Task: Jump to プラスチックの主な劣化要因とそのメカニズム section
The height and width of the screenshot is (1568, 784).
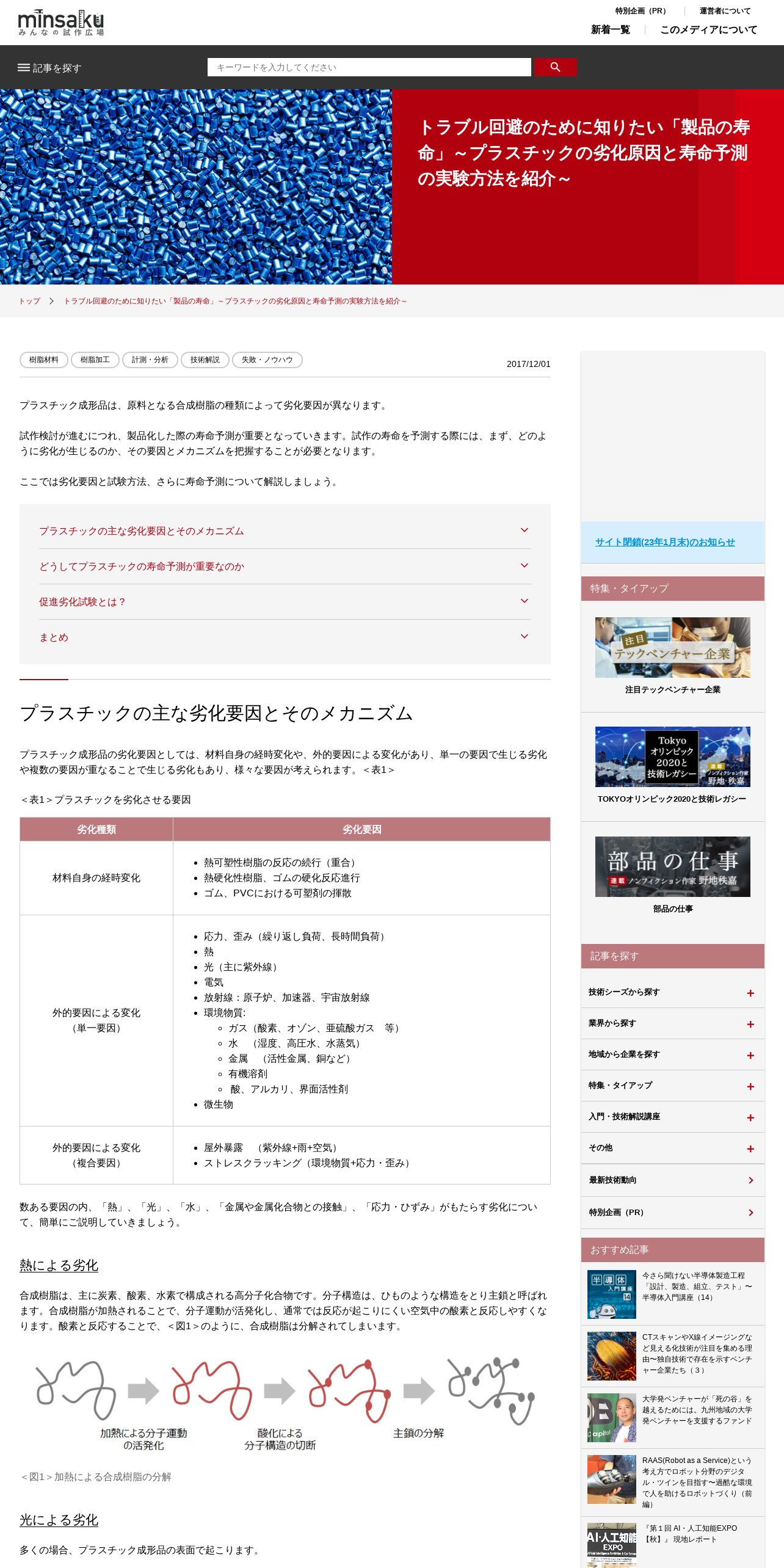Action: [x=142, y=531]
